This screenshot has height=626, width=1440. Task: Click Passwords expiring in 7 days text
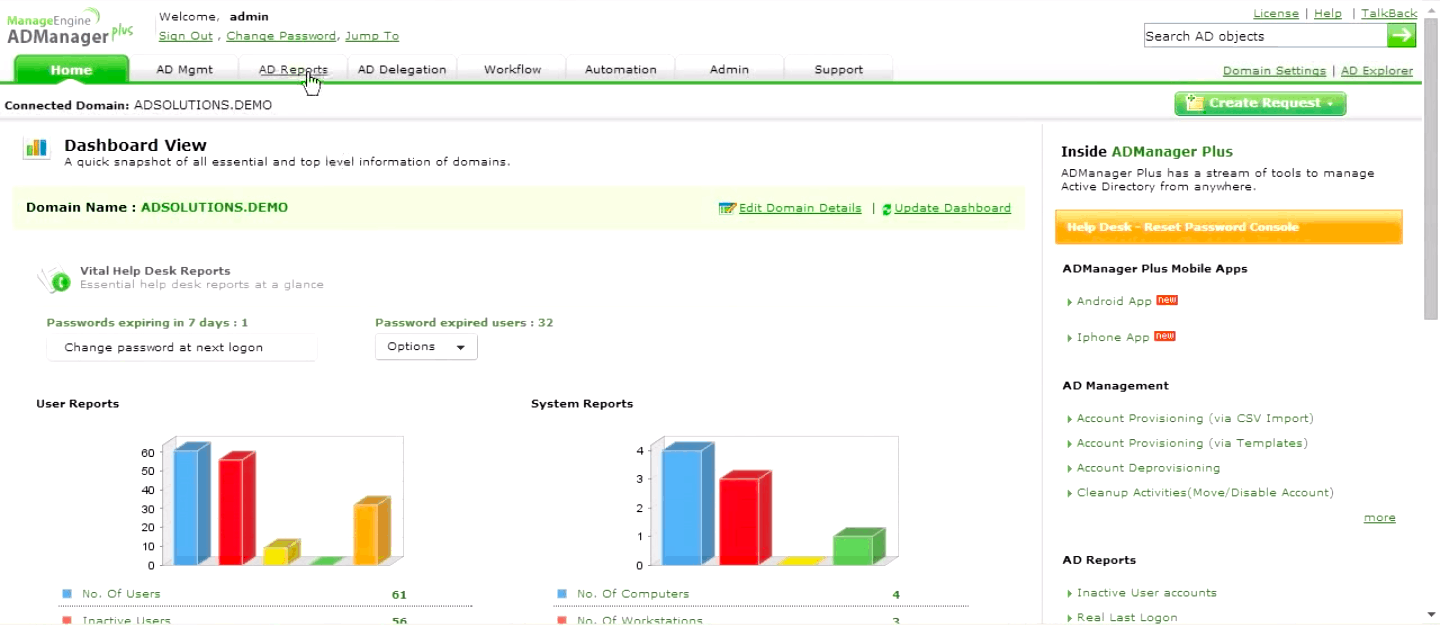147,323
